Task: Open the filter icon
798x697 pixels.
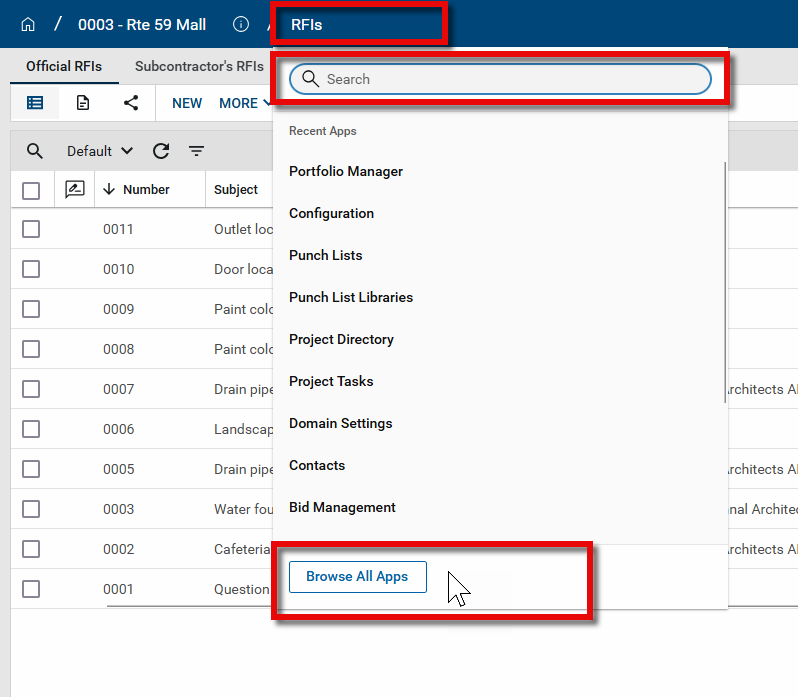Action: point(197,151)
